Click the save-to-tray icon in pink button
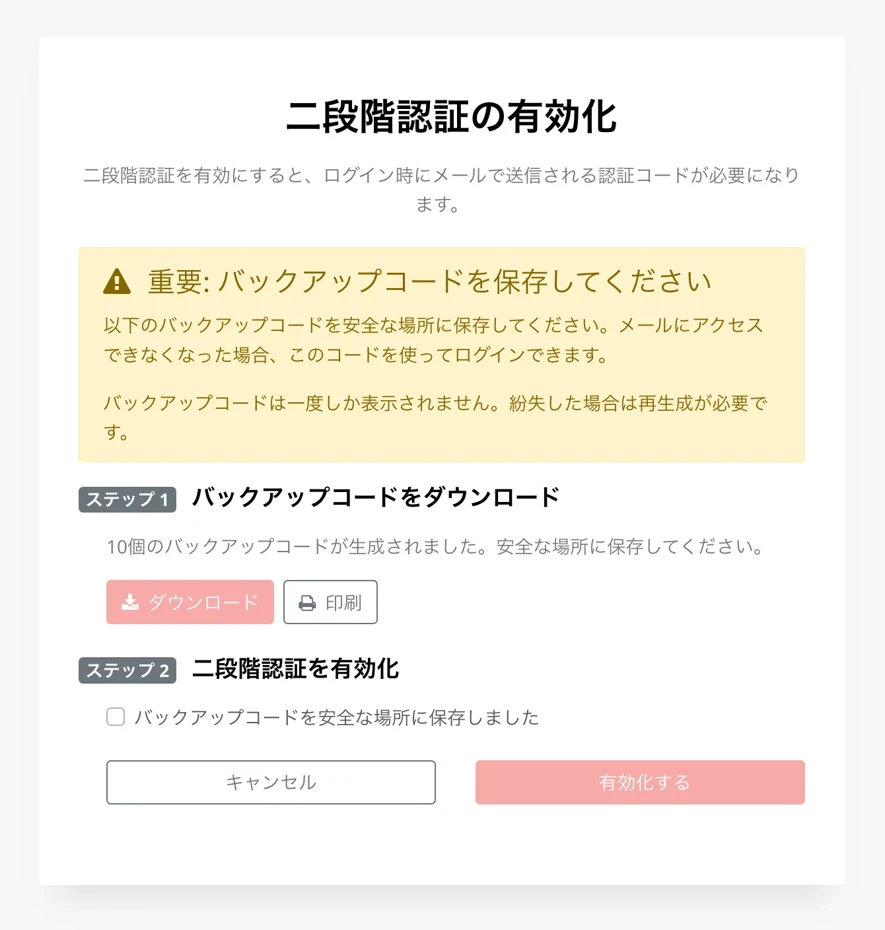 click(x=129, y=601)
